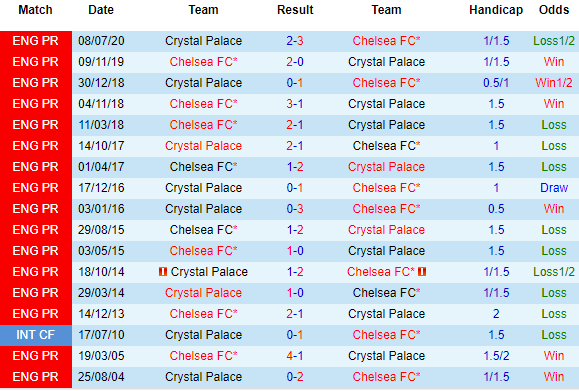Click the Handicap column header
This screenshot has width=579, height=391.
pos(496,10)
